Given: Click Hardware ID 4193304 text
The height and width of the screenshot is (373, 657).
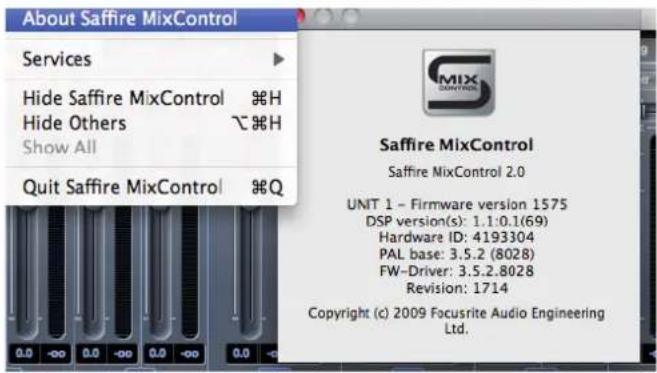Looking at the screenshot, I should coord(456,237).
